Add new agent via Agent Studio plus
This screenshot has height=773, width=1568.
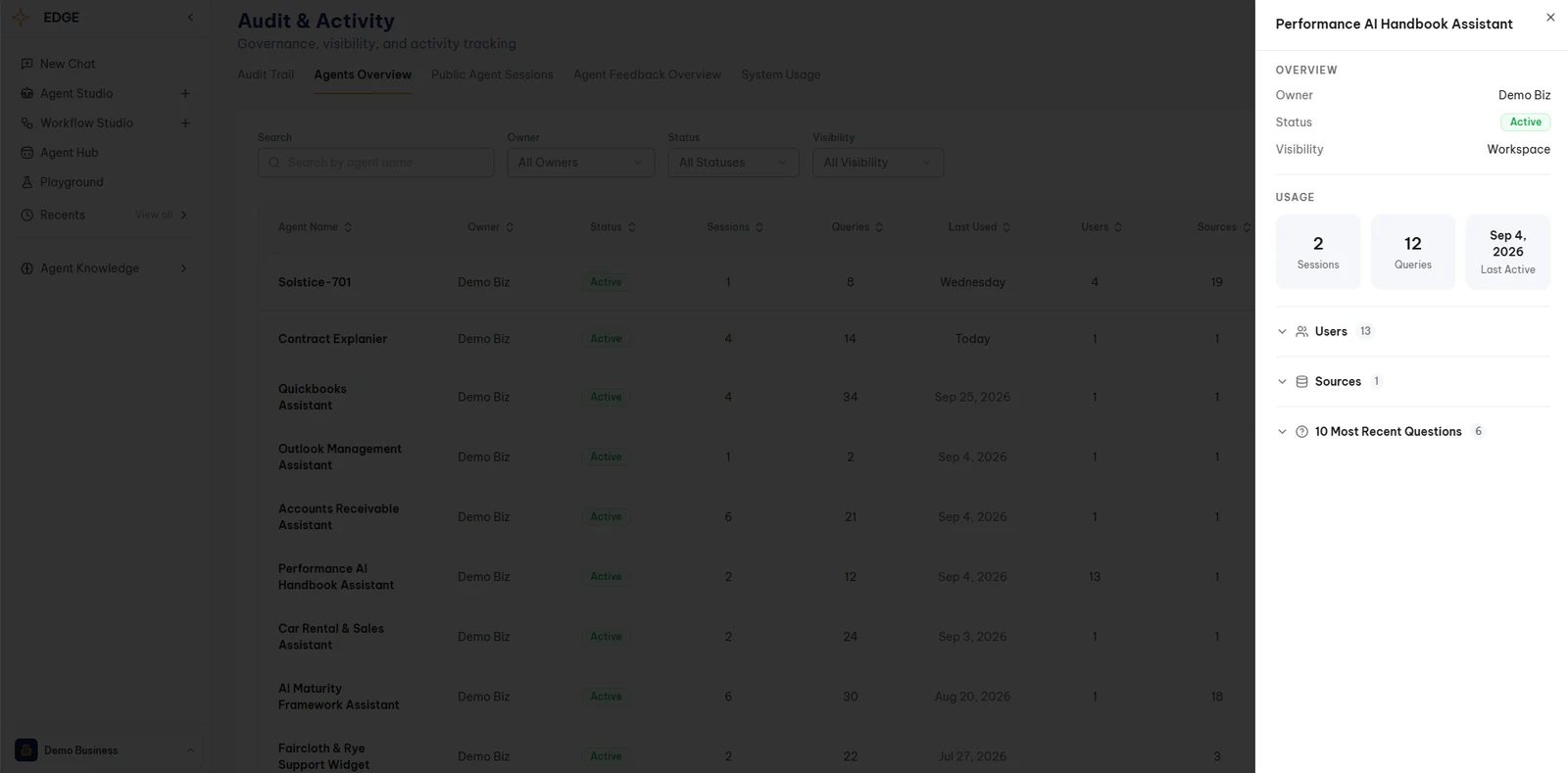click(x=185, y=93)
